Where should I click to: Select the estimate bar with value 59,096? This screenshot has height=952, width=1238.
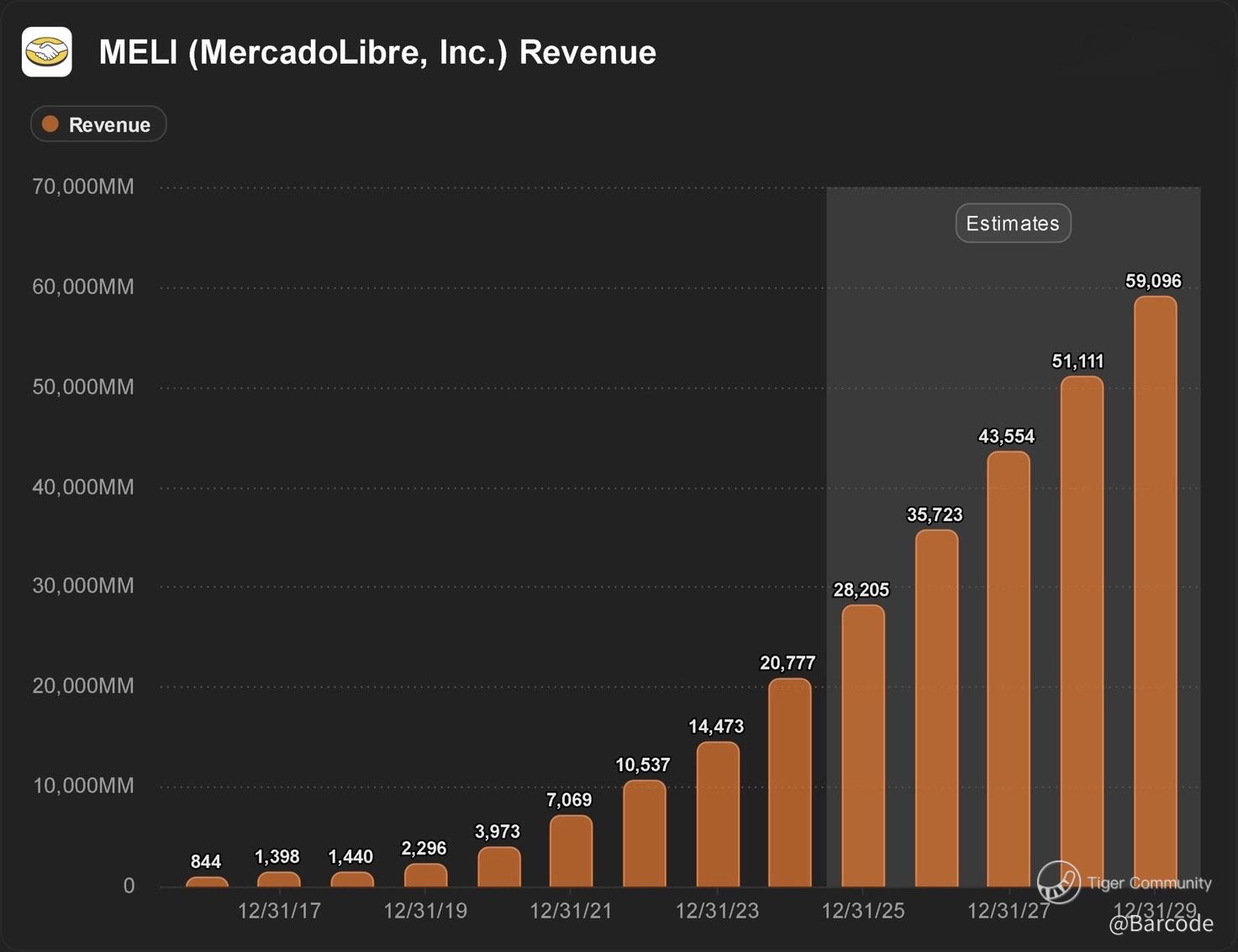coord(1156,592)
